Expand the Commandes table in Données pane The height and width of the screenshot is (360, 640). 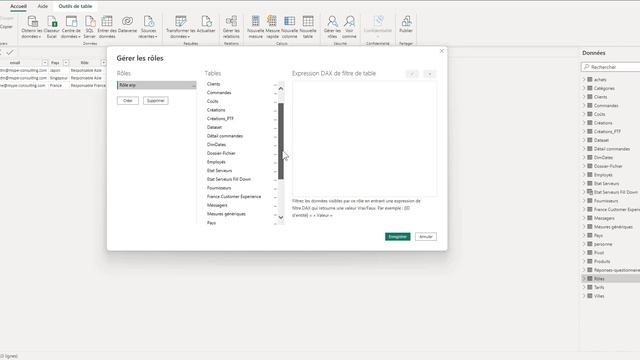click(x=584, y=105)
